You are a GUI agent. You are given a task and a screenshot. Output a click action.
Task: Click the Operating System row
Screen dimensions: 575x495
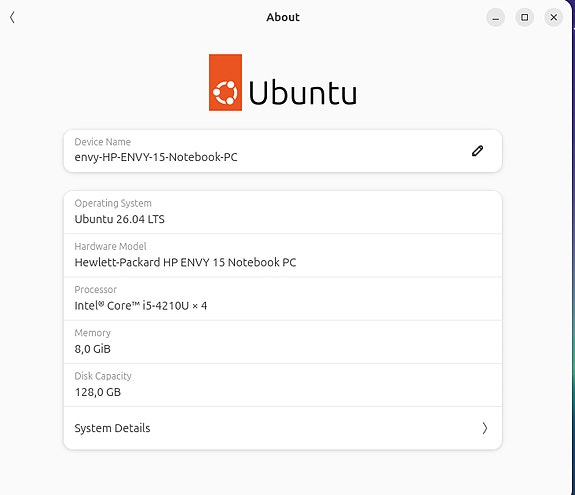283,212
